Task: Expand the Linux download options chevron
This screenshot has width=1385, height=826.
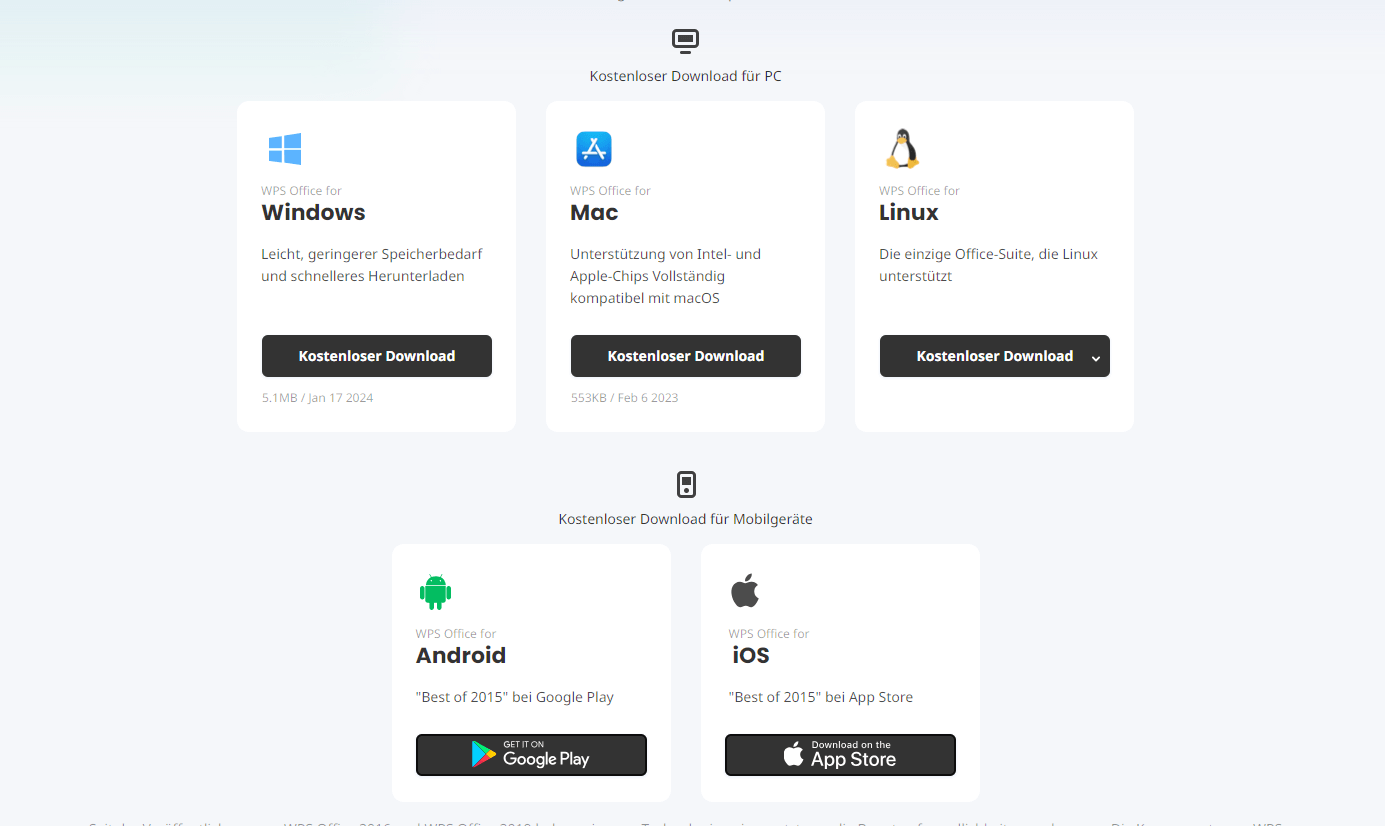Action: coord(1096,358)
